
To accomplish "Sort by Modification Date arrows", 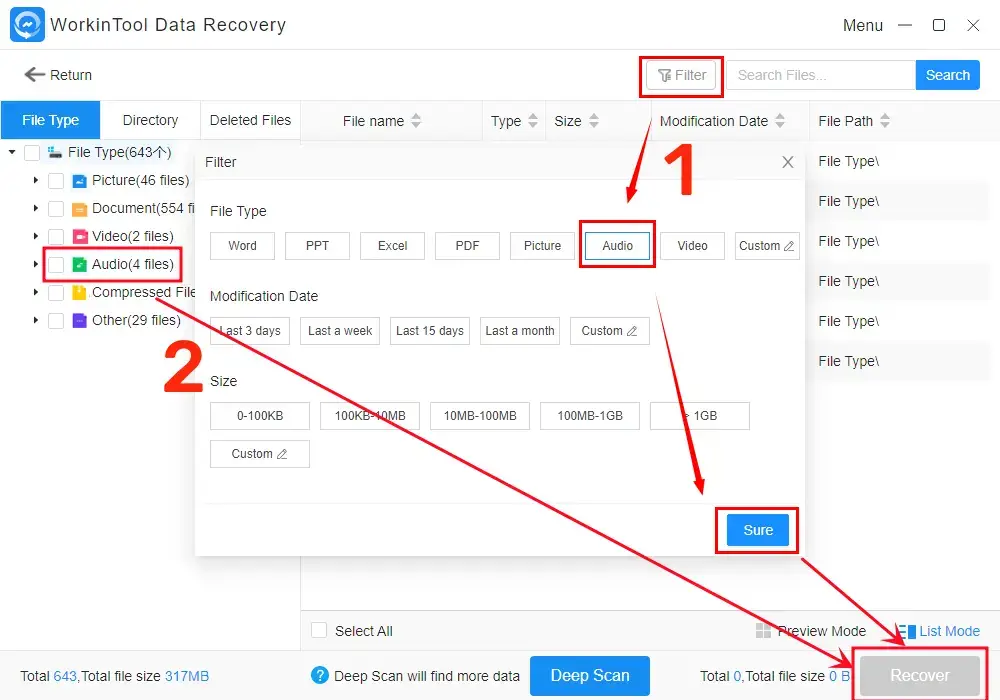I will click(779, 120).
